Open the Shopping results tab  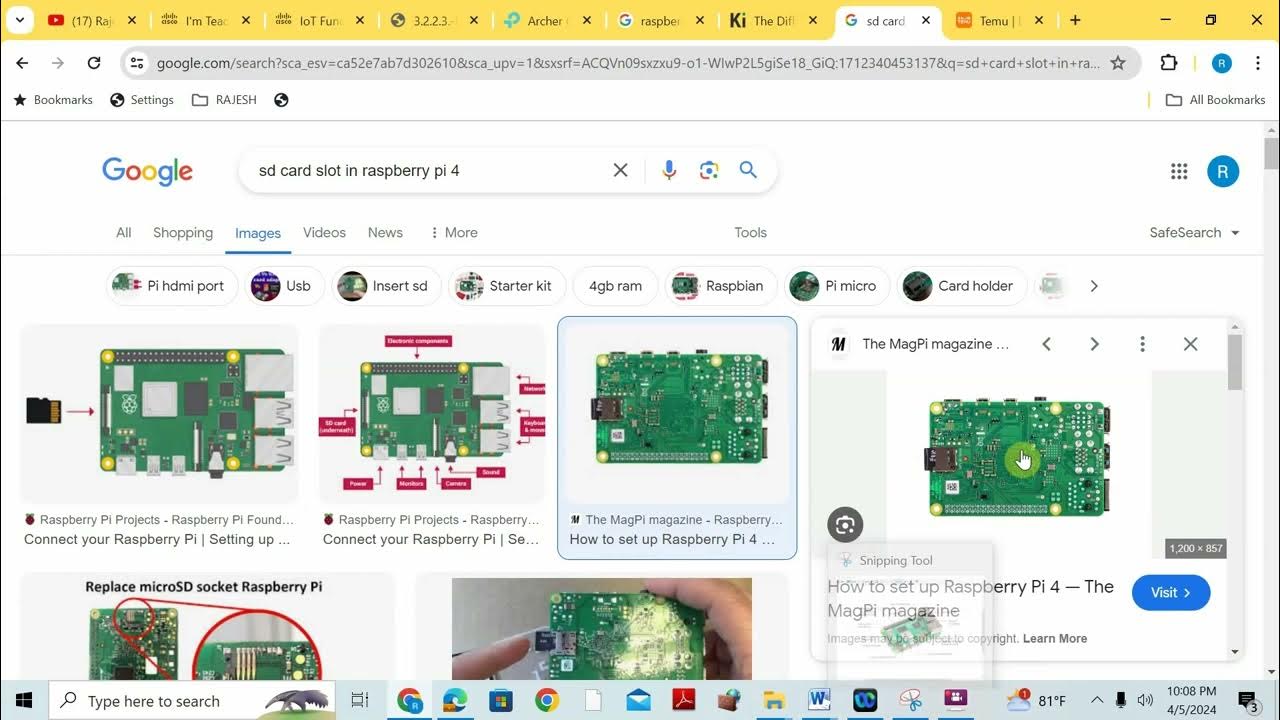point(183,232)
